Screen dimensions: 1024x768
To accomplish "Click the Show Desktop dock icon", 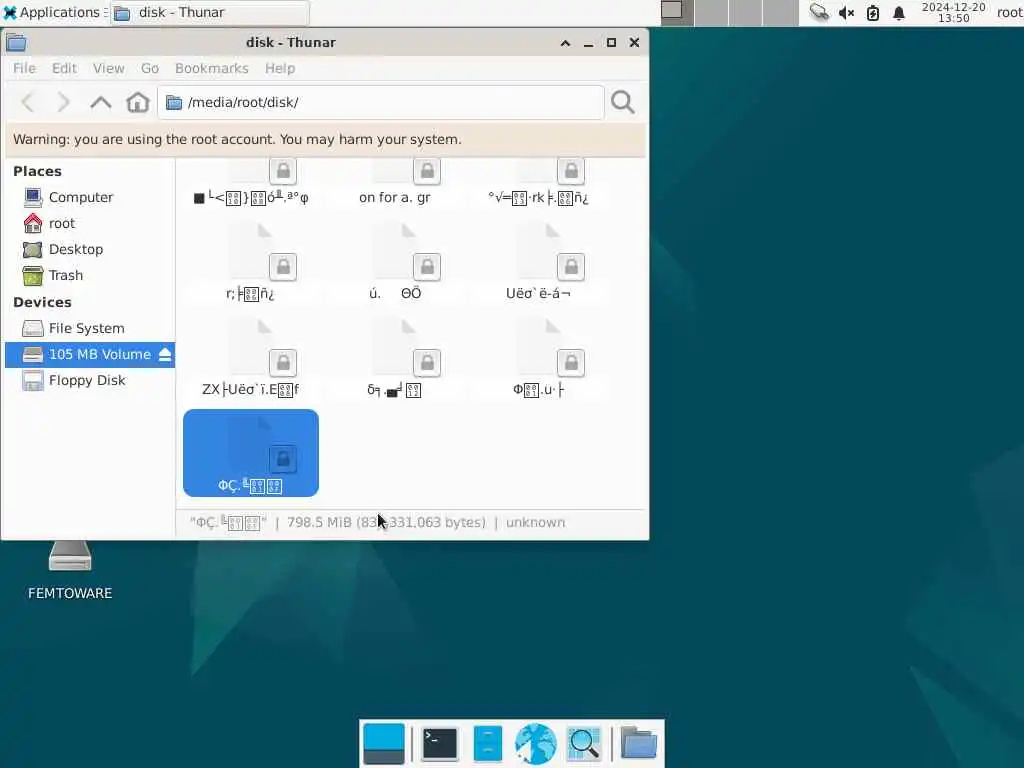I will [384, 744].
